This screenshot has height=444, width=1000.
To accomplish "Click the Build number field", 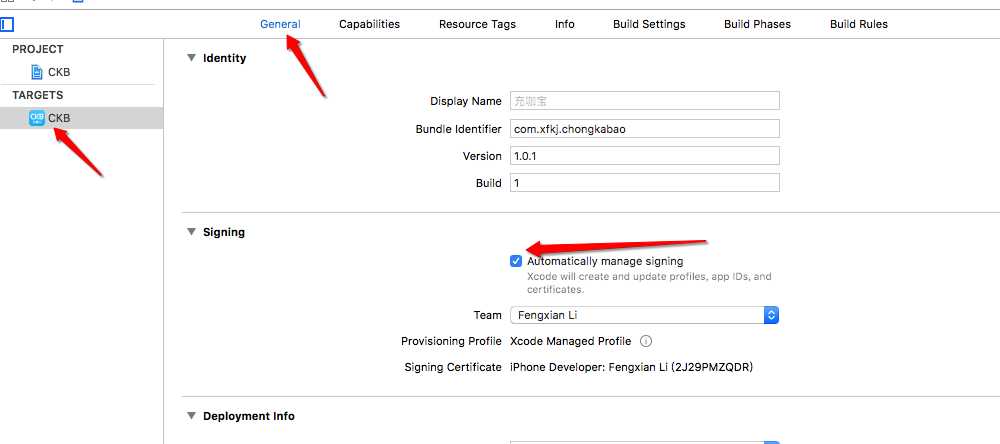I will point(645,182).
